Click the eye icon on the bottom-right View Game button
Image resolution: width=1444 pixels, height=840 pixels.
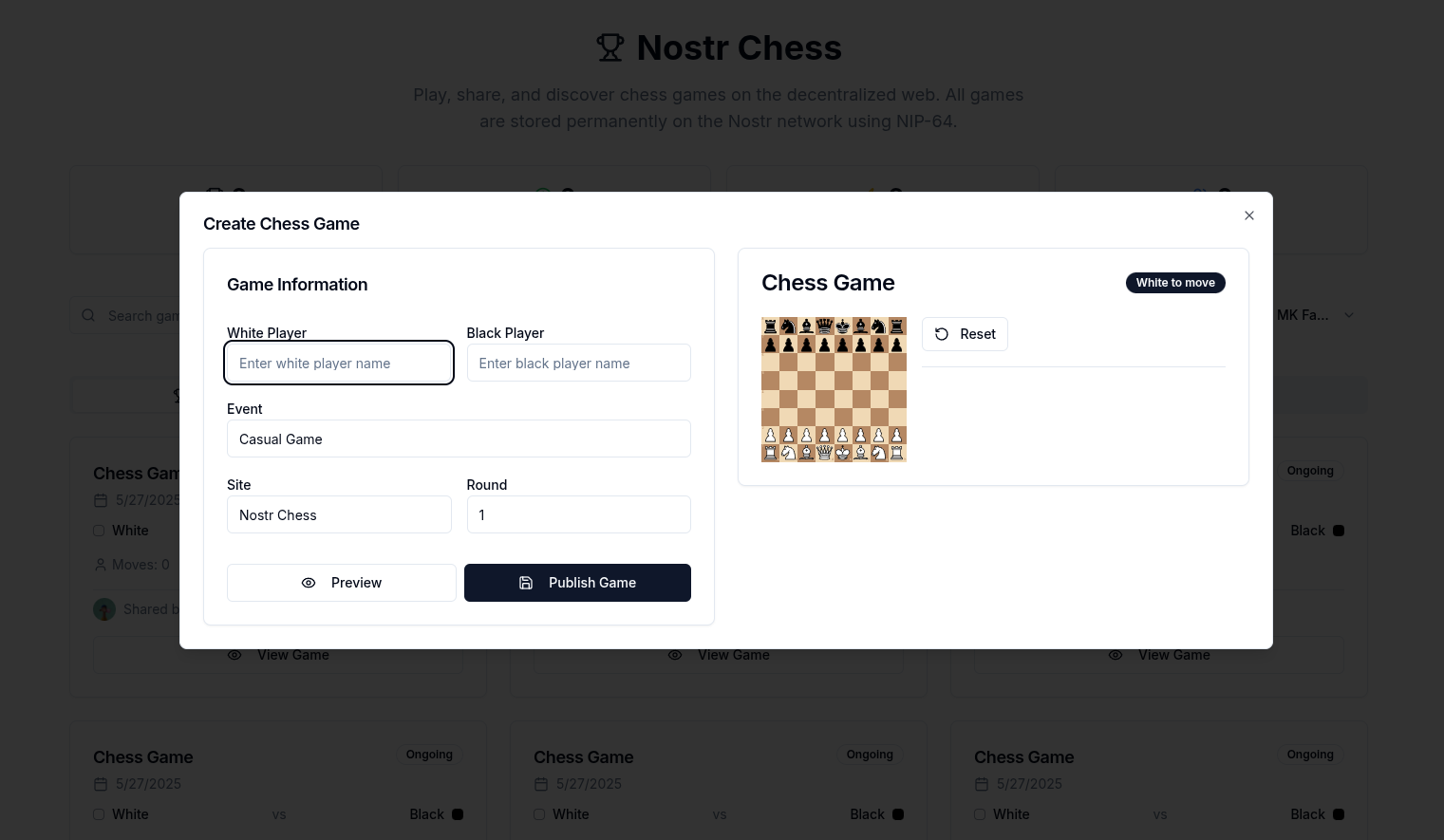coord(1116,655)
